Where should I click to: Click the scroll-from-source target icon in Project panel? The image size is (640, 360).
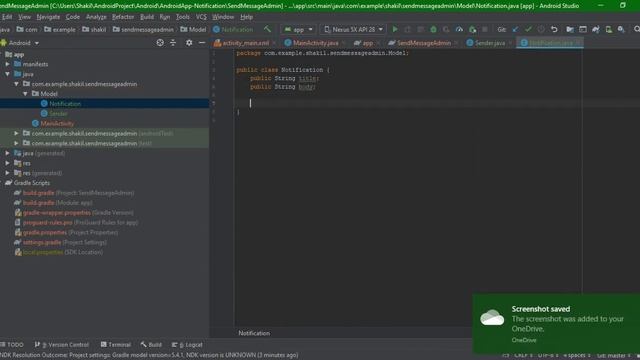[x=160, y=42]
